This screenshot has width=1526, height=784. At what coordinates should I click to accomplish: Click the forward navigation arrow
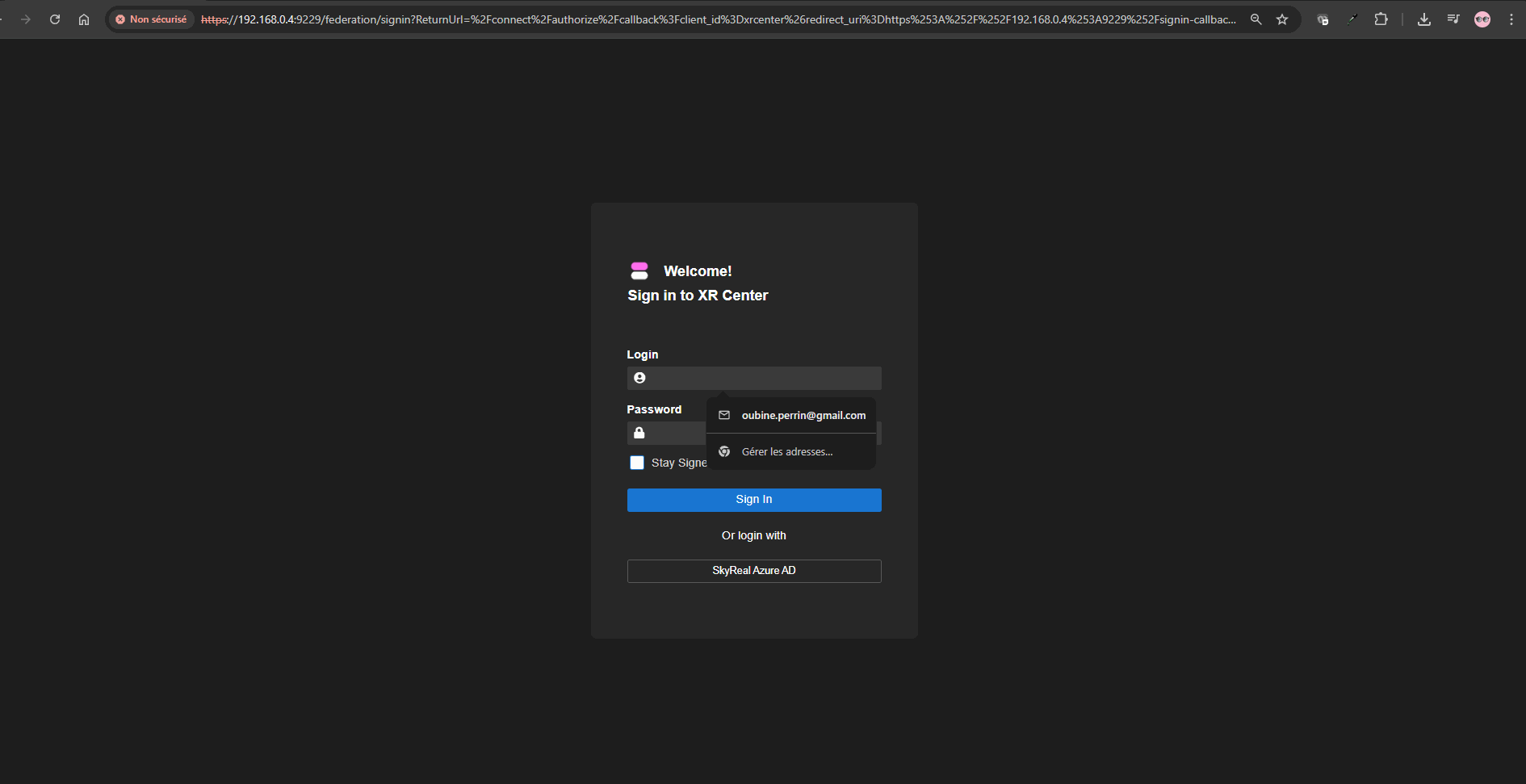coord(26,19)
